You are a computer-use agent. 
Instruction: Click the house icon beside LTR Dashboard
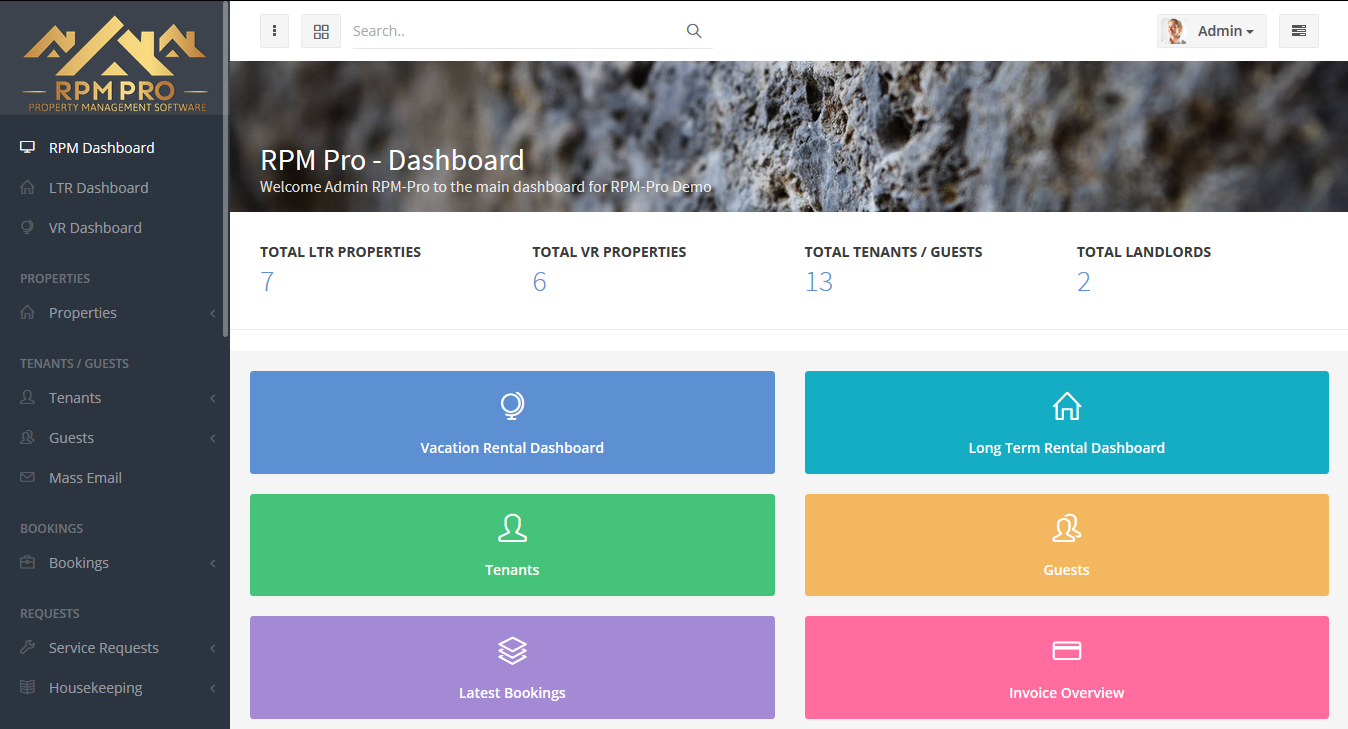tap(28, 187)
